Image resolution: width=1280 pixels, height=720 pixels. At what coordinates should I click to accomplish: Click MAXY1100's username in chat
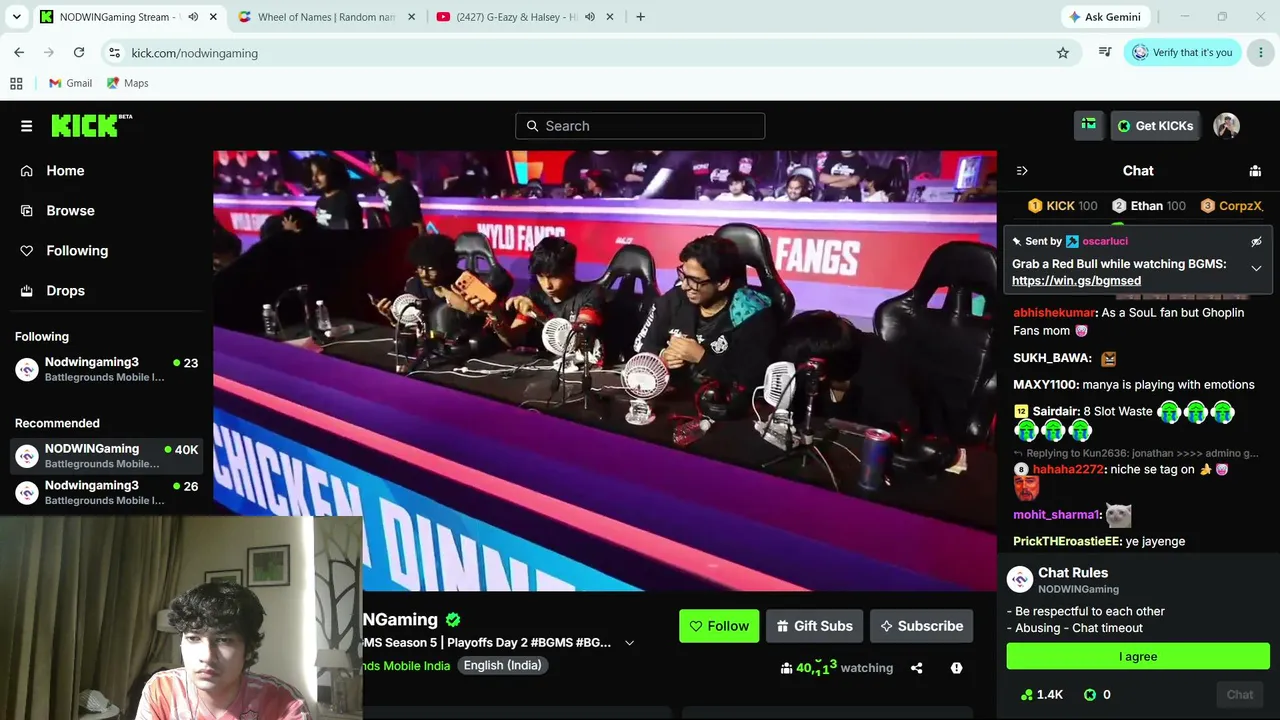click(x=1046, y=385)
